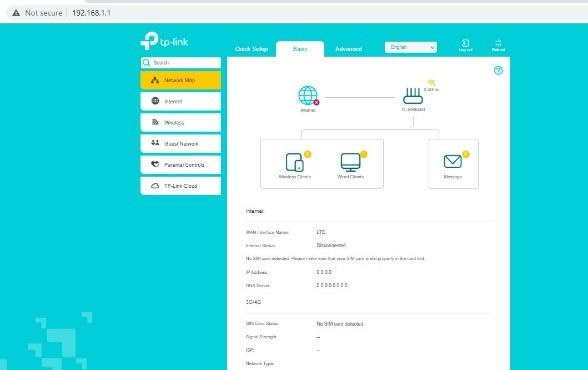The width and height of the screenshot is (588, 370).
Task: Click the Search input field
Action: pyautogui.click(x=181, y=63)
